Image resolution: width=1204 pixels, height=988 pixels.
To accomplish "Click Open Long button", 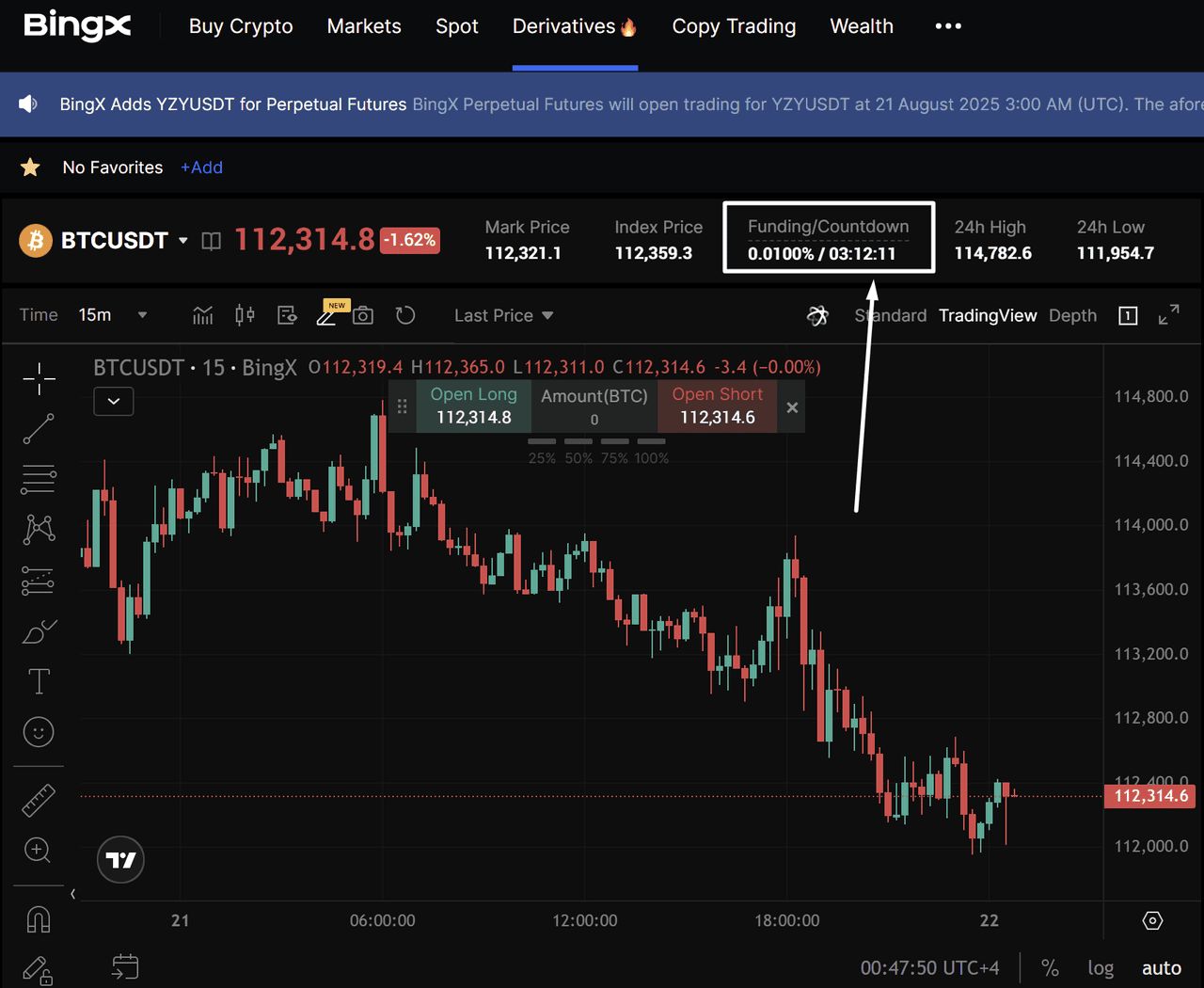I will pos(474,406).
